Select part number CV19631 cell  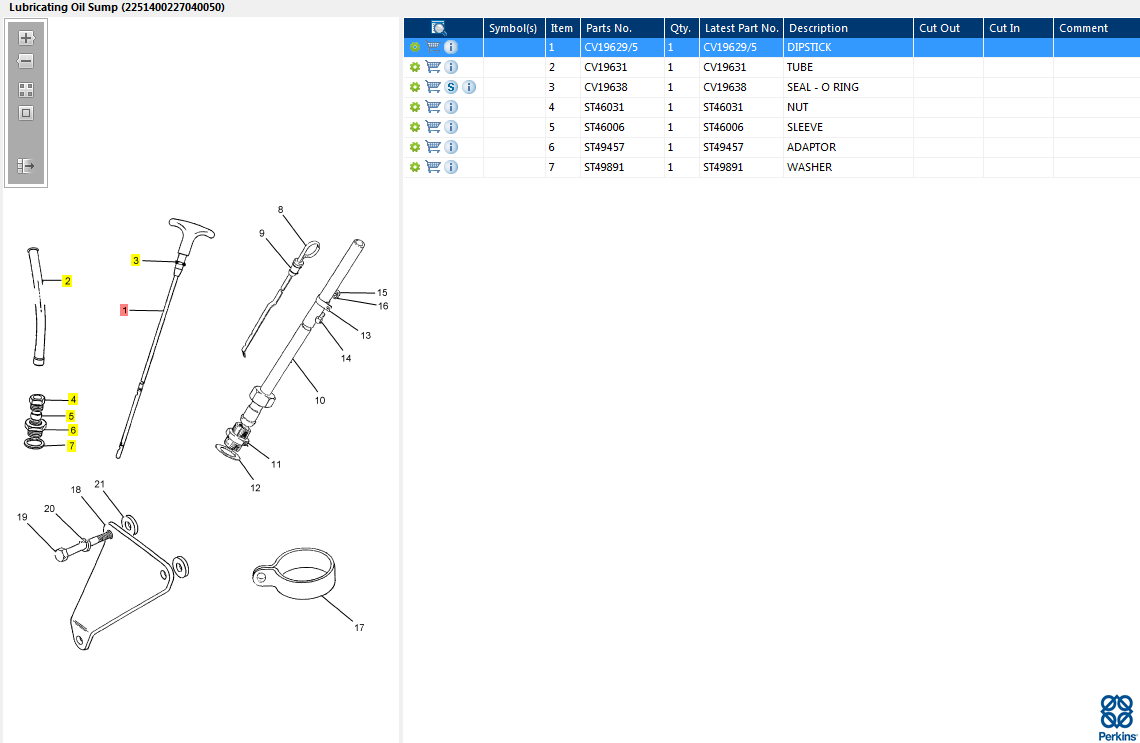tap(622, 67)
